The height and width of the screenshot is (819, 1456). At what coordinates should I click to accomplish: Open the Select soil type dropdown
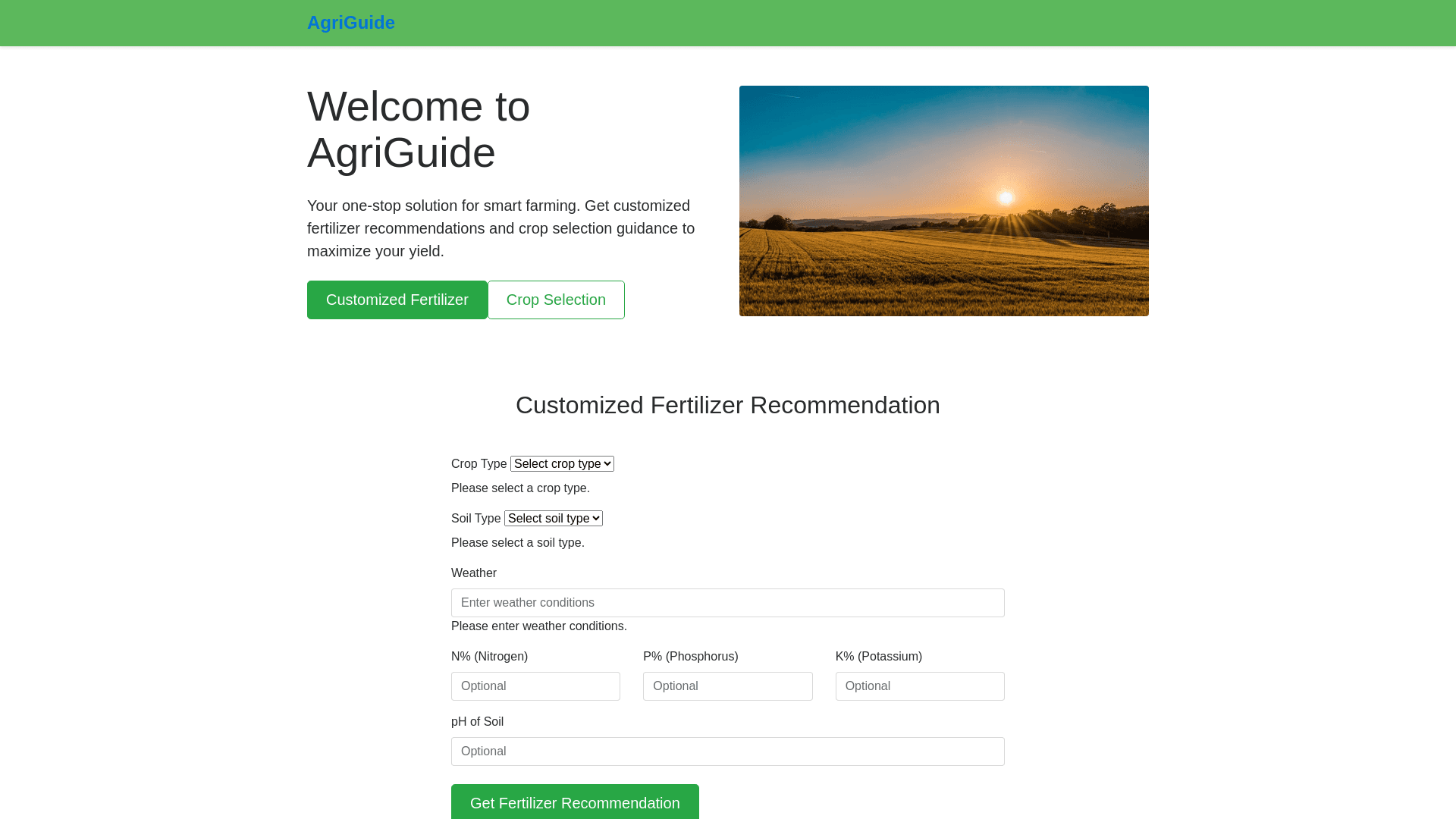[x=553, y=518]
